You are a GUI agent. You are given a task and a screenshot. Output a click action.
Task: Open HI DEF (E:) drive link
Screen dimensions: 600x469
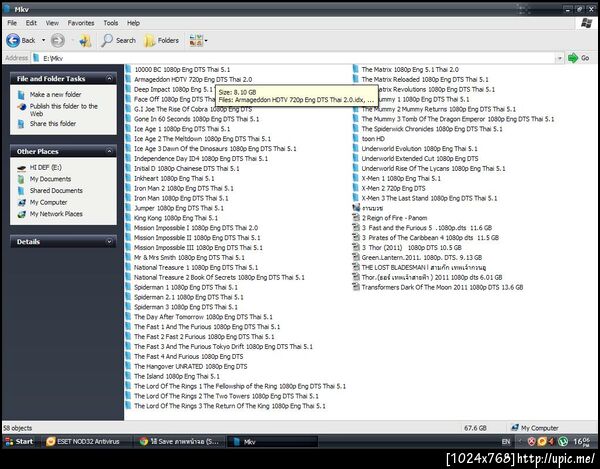pos(46,167)
